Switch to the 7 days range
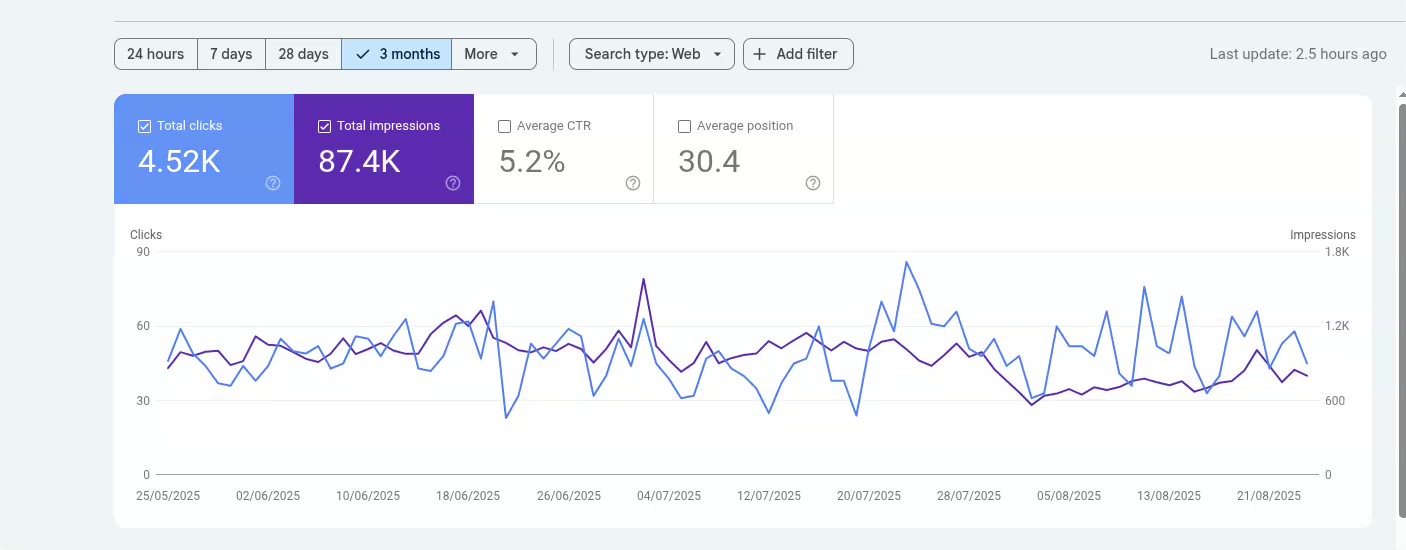Viewport: 1406px width, 550px height. click(x=231, y=54)
